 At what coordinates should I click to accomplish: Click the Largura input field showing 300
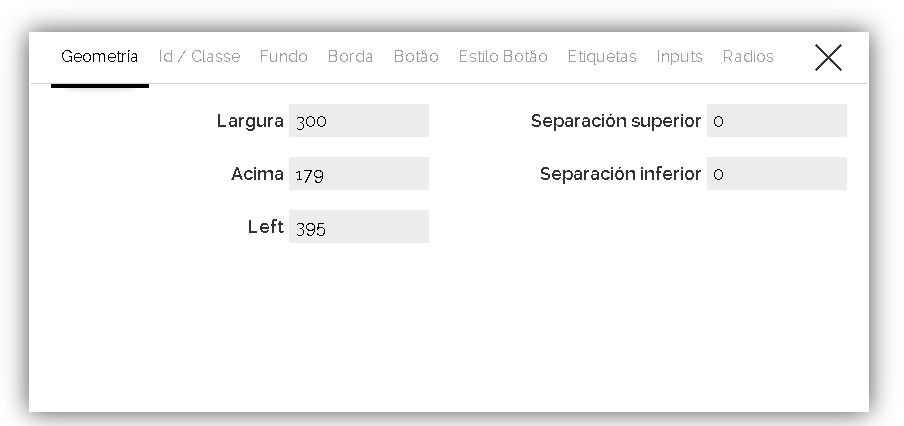tap(359, 121)
